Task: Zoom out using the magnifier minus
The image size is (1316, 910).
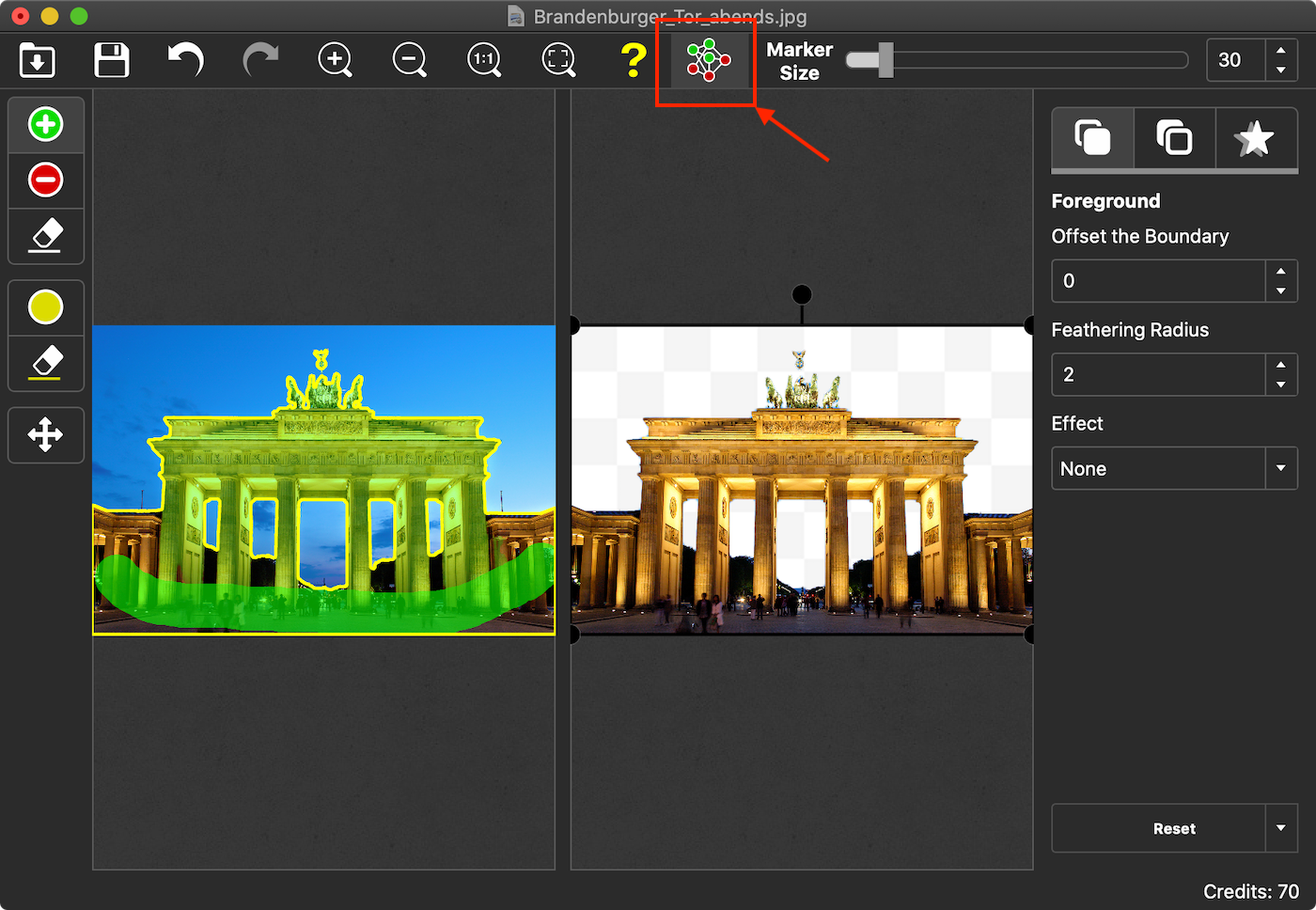Action: pos(409,60)
